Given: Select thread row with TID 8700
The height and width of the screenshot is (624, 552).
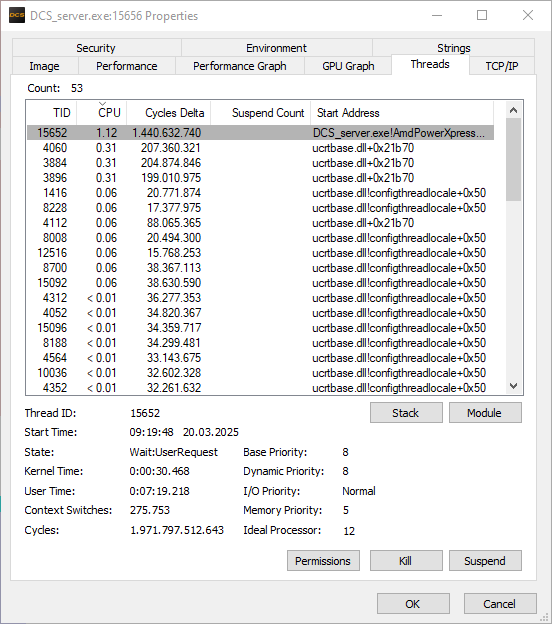Looking at the screenshot, I should (260, 268).
